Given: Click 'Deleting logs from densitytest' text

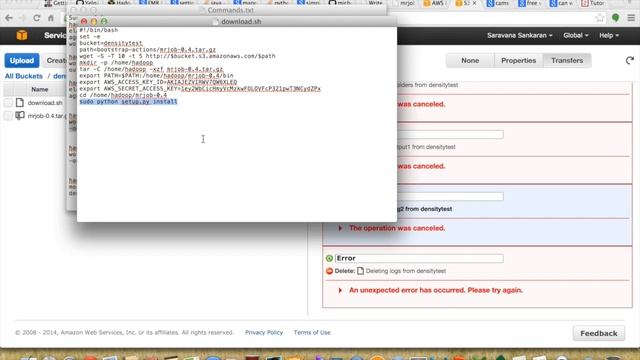Looking at the screenshot, I should [x=406, y=271].
